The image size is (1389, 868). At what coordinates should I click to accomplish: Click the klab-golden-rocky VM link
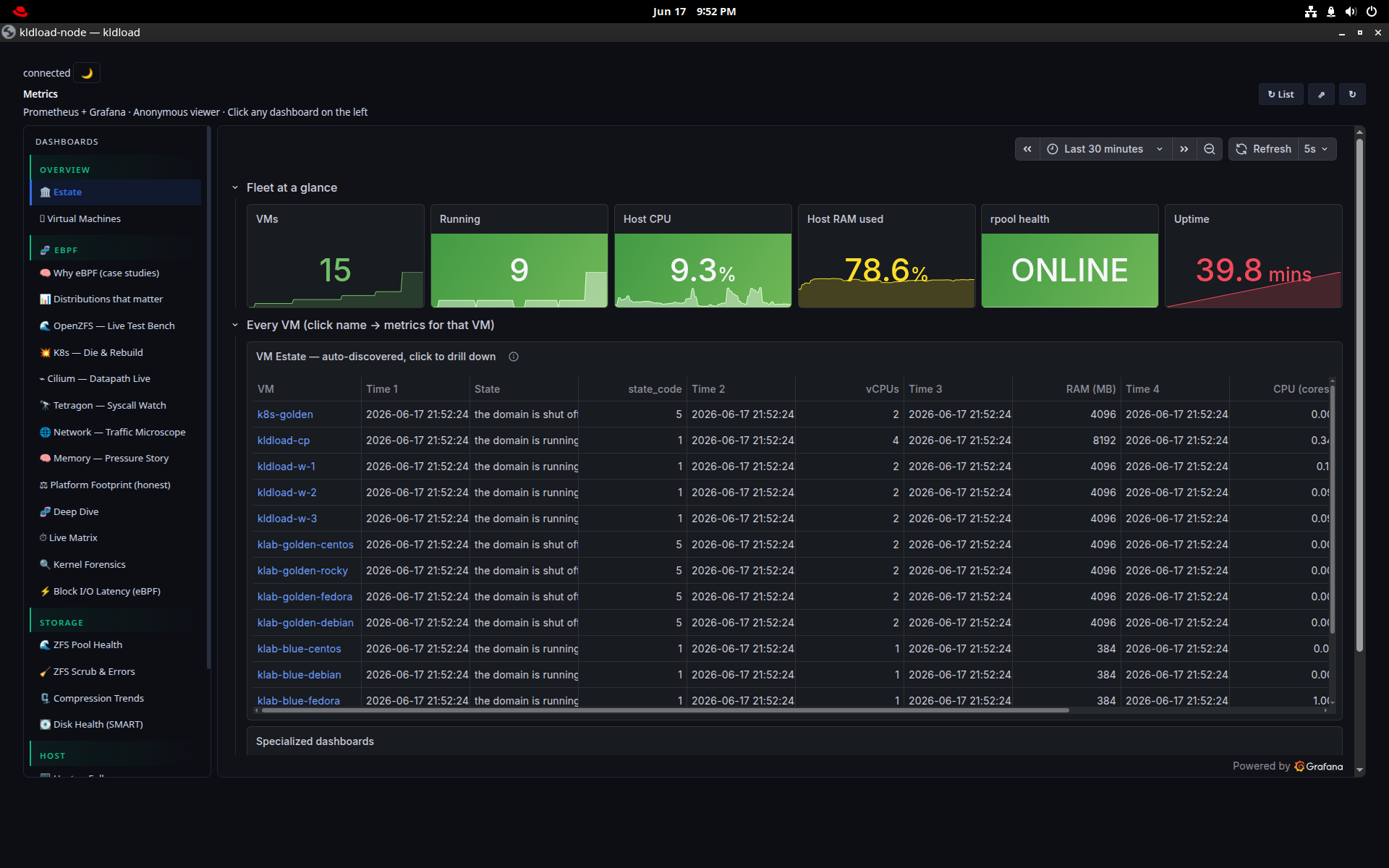click(302, 571)
